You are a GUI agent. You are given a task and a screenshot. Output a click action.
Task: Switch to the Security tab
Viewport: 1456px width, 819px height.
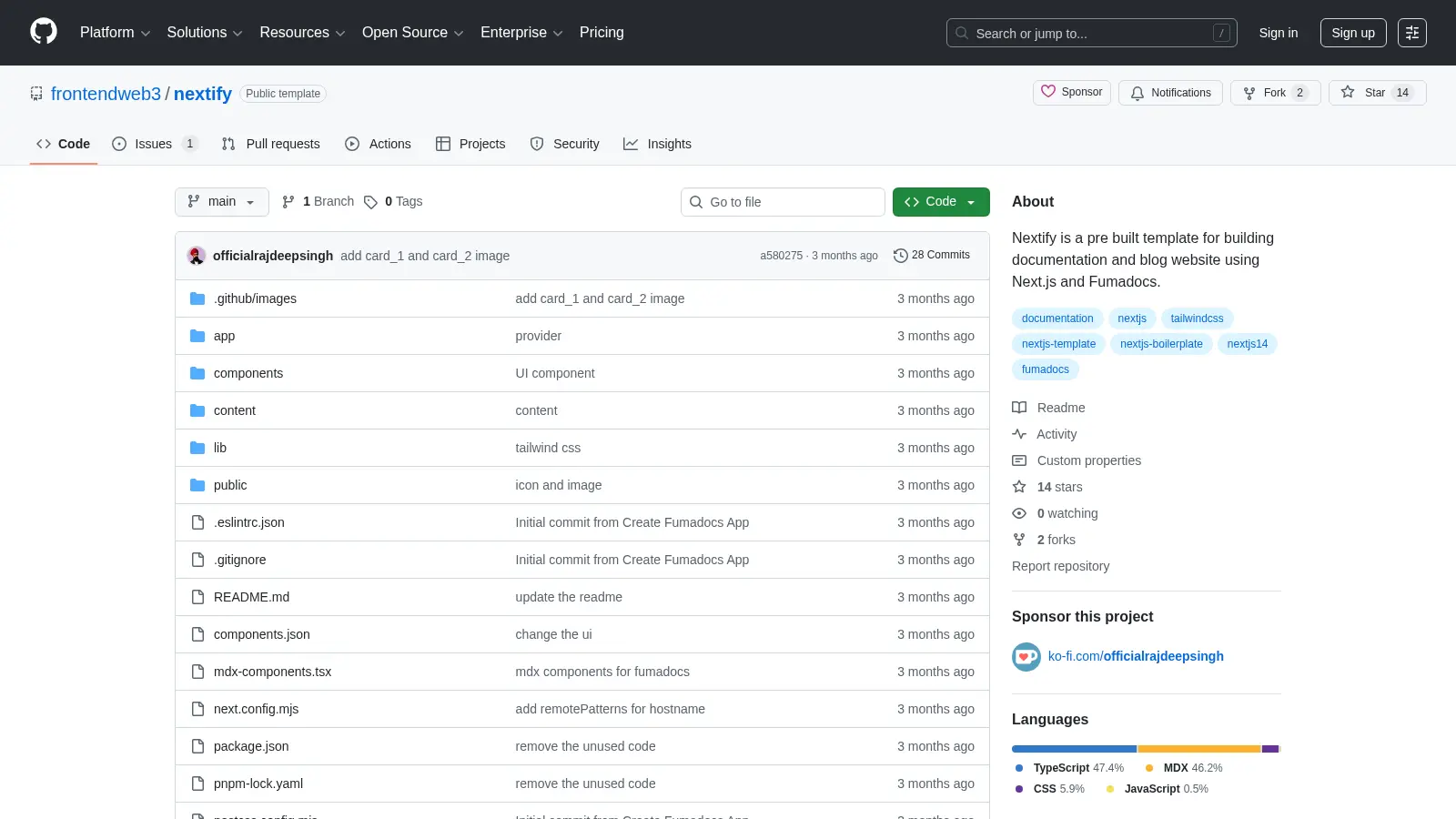(x=565, y=144)
